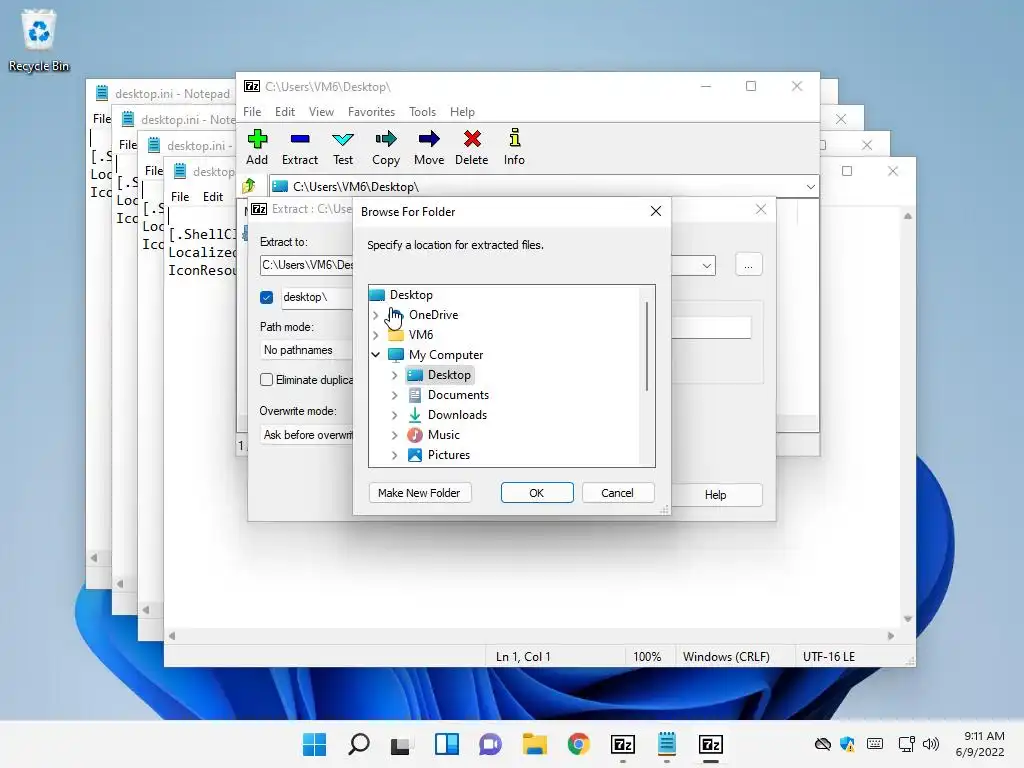Expand the Documents node
Viewport: 1024px width, 768px height.
pyautogui.click(x=394, y=395)
